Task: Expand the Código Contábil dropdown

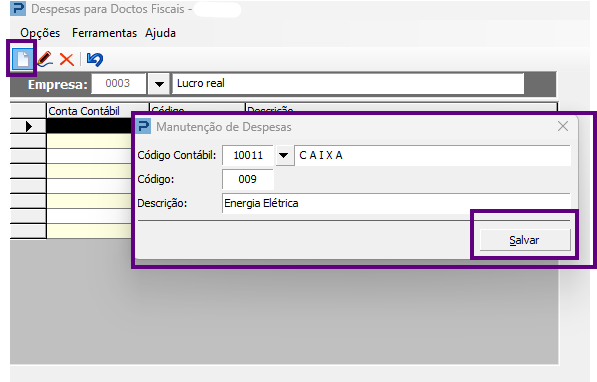Action: (283, 155)
